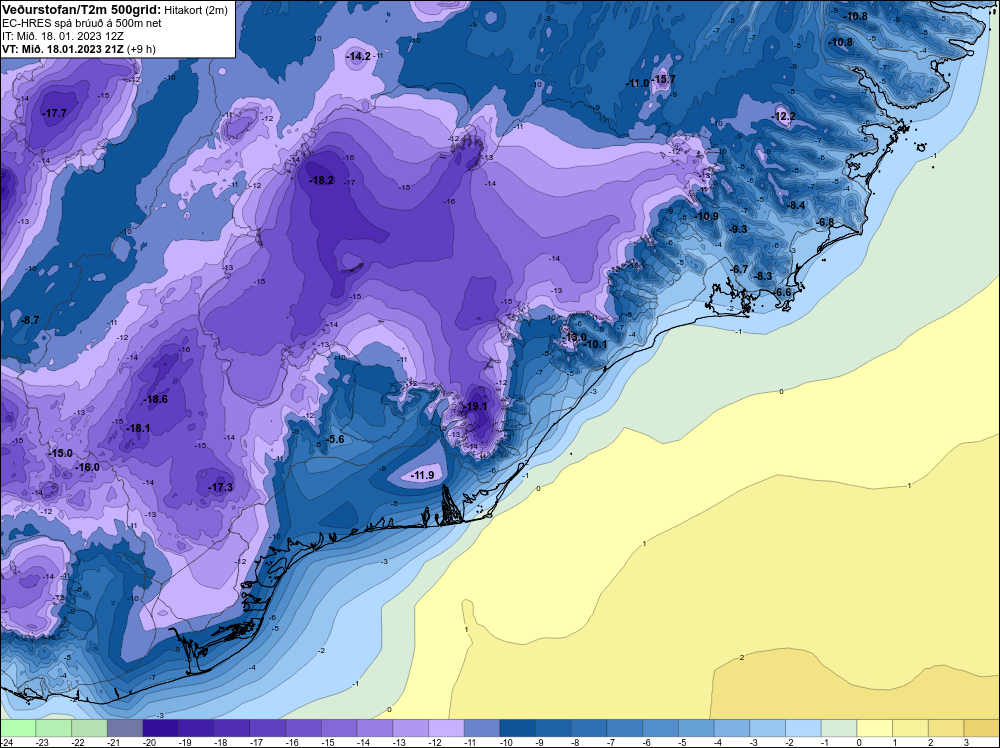
Task: Click the contour label 2 on the map
Action: point(742,657)
